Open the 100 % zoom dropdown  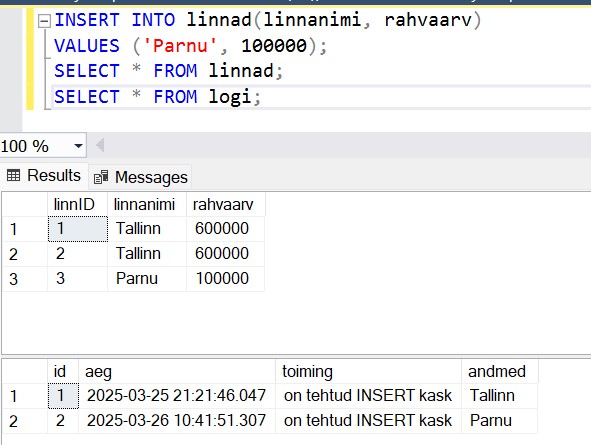78,146
